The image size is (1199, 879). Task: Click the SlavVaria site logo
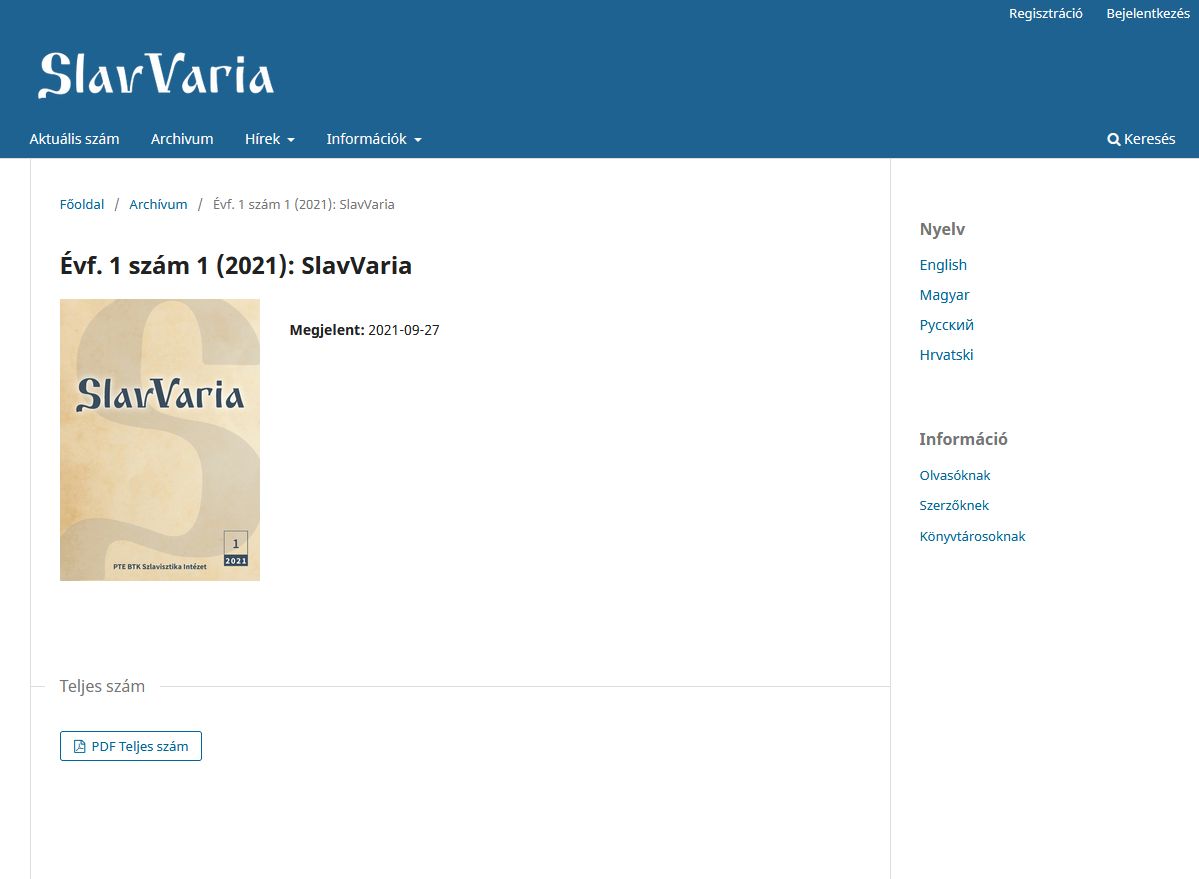click(x=156, y=75)
